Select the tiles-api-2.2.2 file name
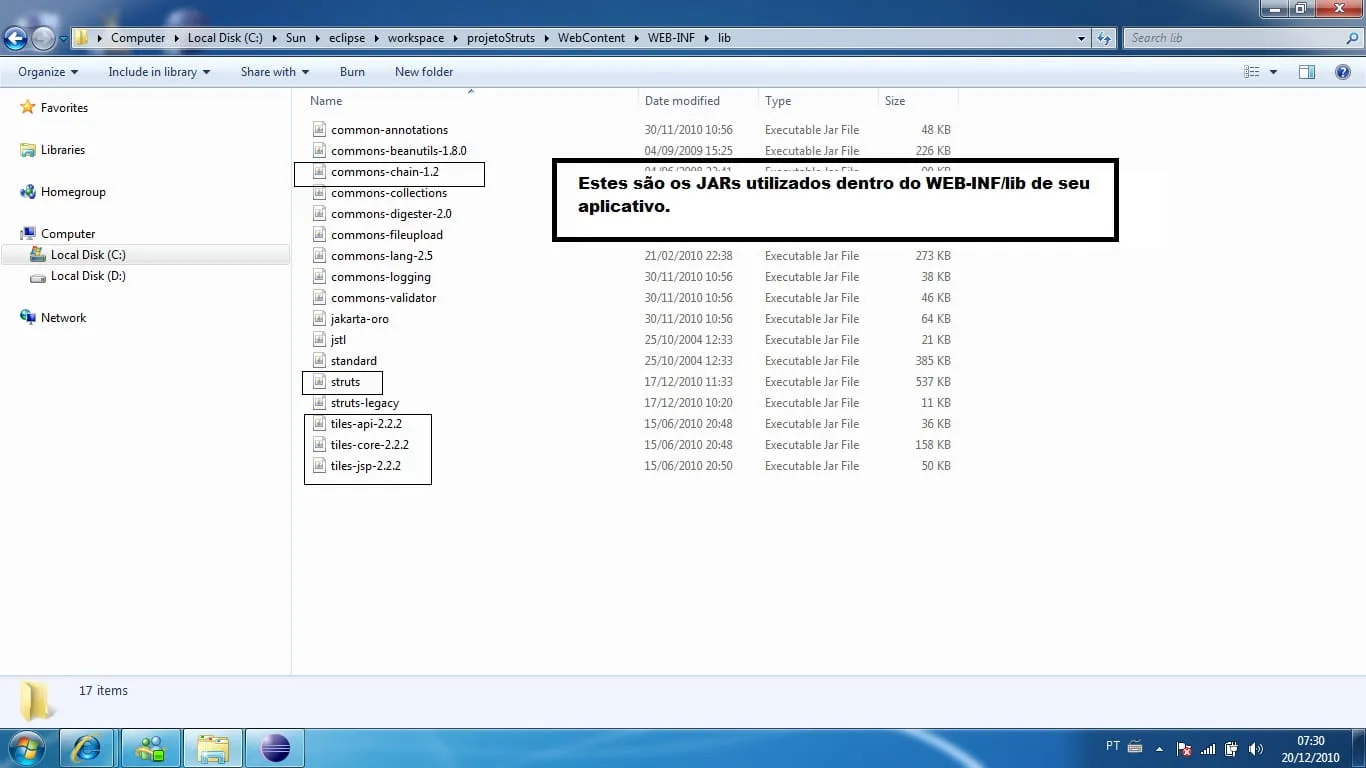This screenshot has height=768, width=1366. coord(366,424)
